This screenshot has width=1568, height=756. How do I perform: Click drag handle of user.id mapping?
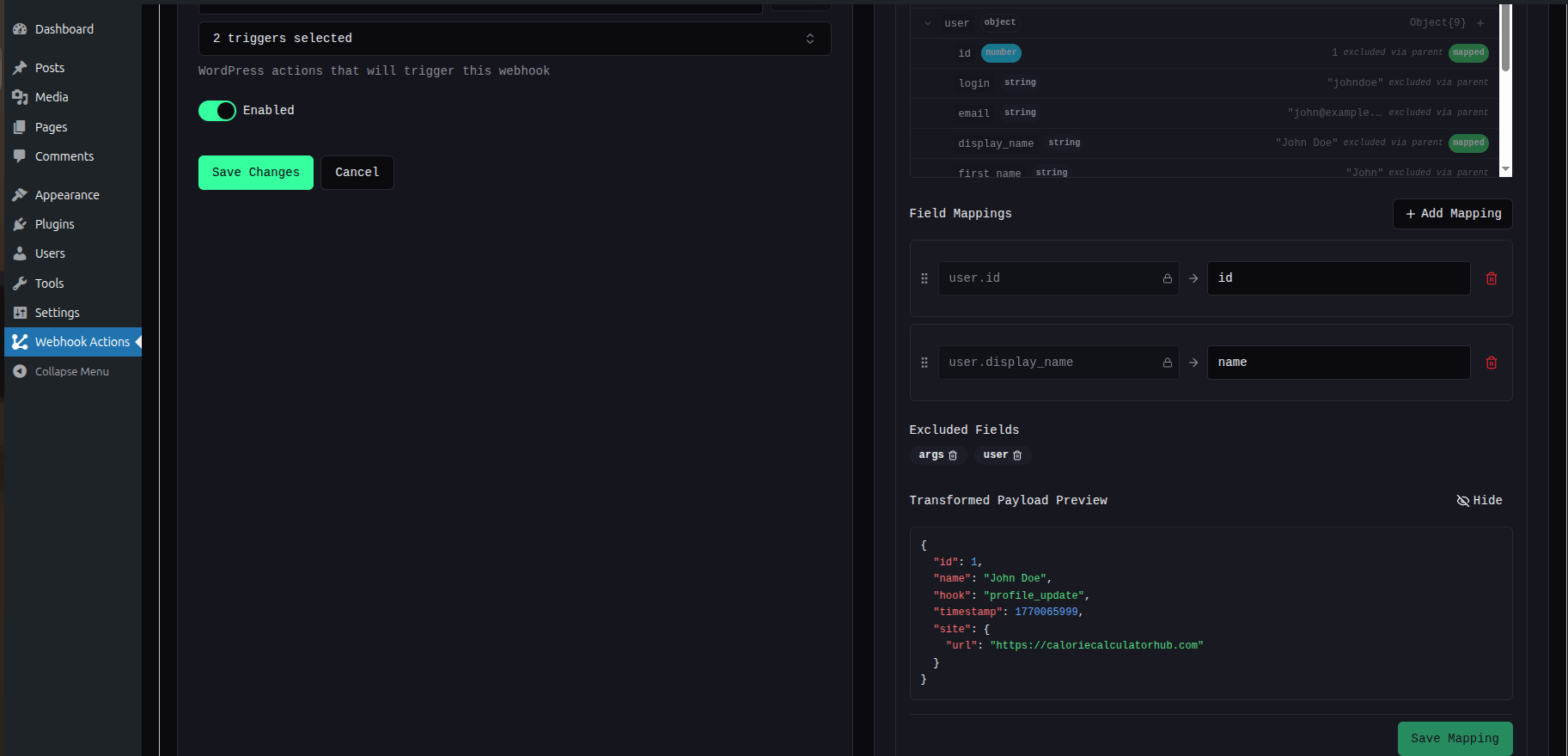click(x=924, y=278)
